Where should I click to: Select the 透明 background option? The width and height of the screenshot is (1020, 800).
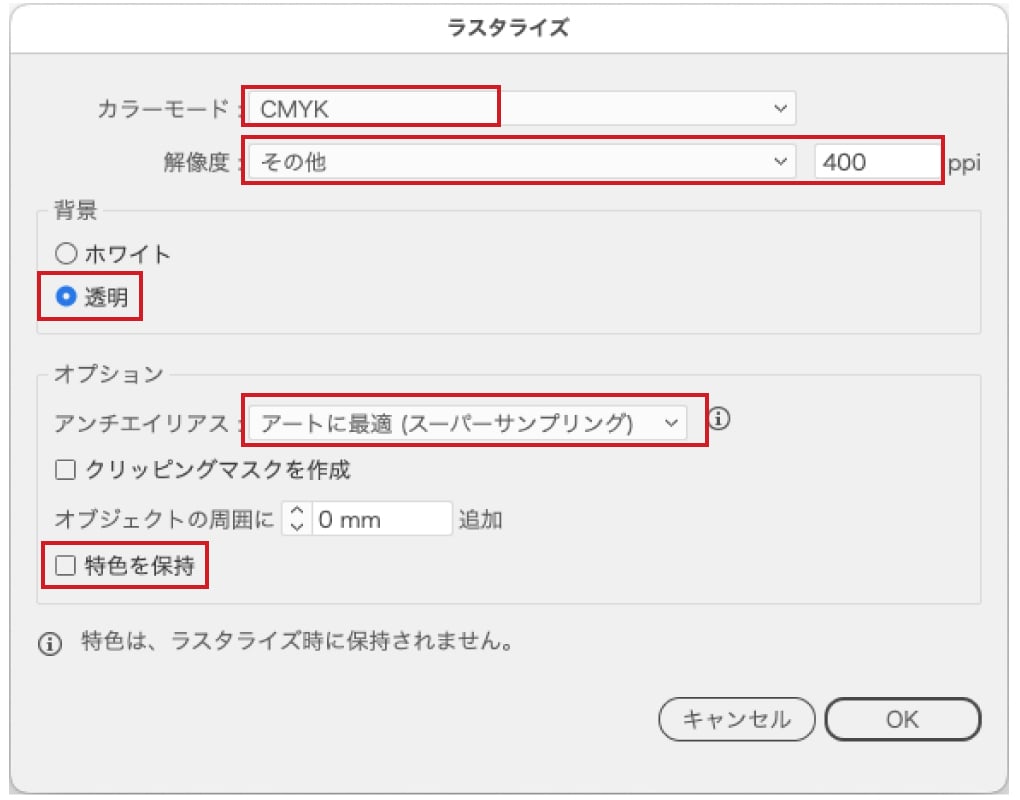pyautogui.click(x=66, y=296)
